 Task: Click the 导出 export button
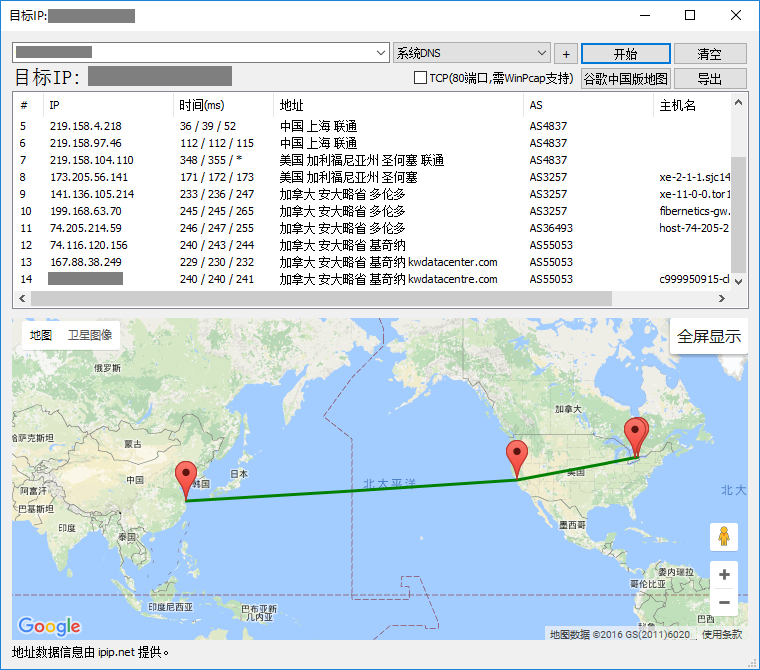pos(709,78)
